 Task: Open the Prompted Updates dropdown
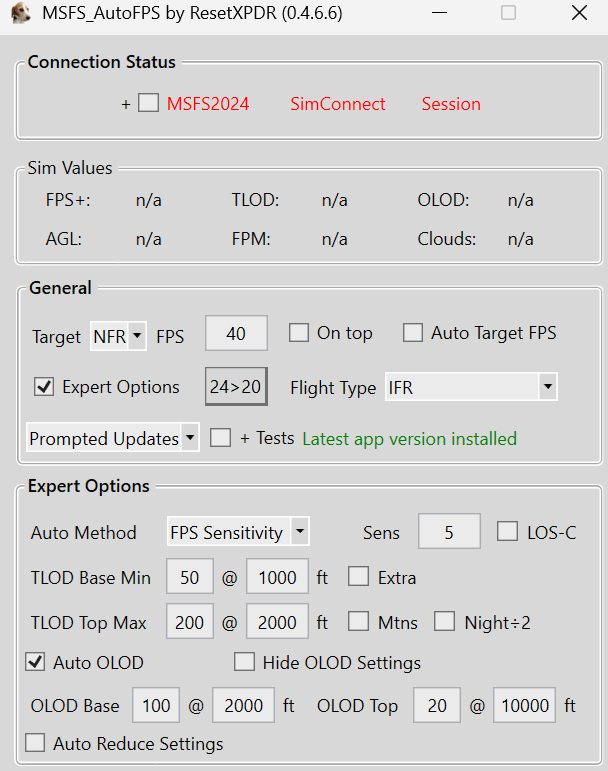tap(112, 438)
